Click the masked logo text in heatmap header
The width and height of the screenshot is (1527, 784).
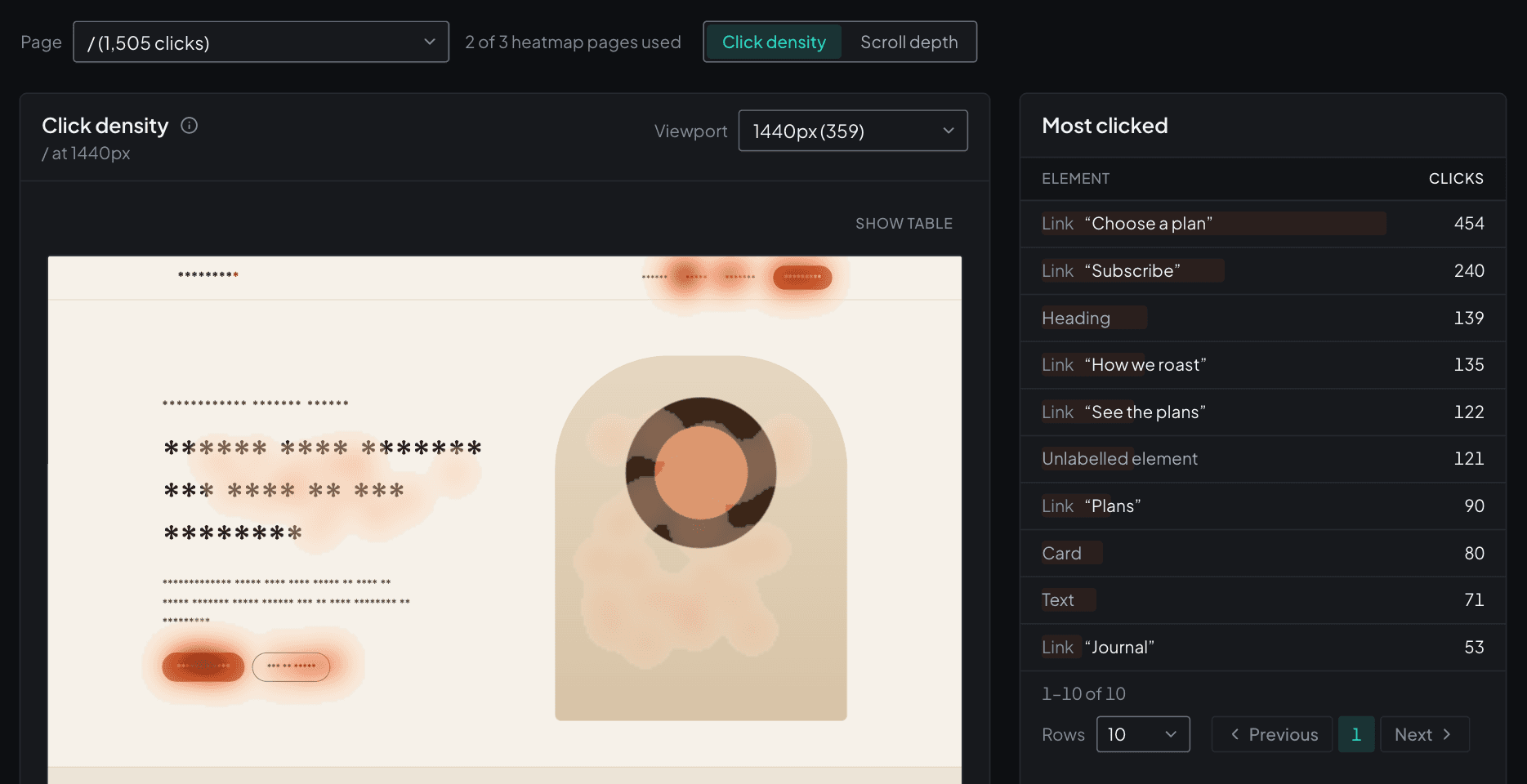pos(208,275)
